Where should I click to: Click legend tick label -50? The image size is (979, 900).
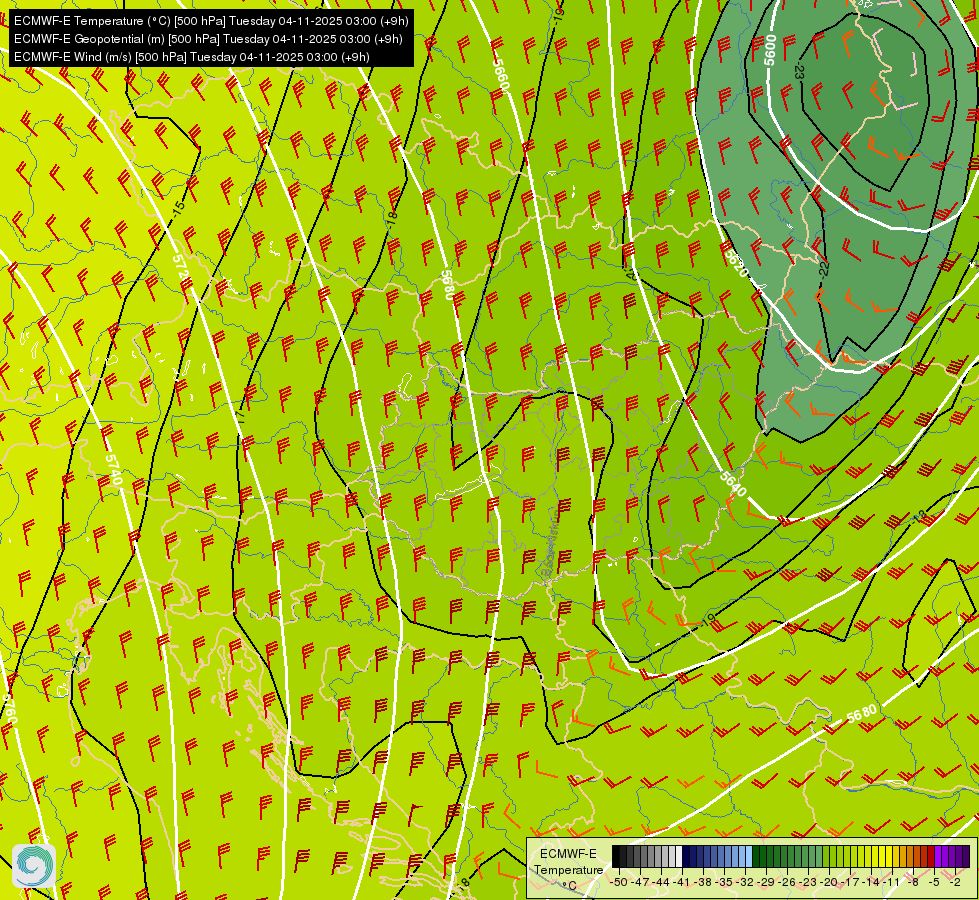click(619, 882)
